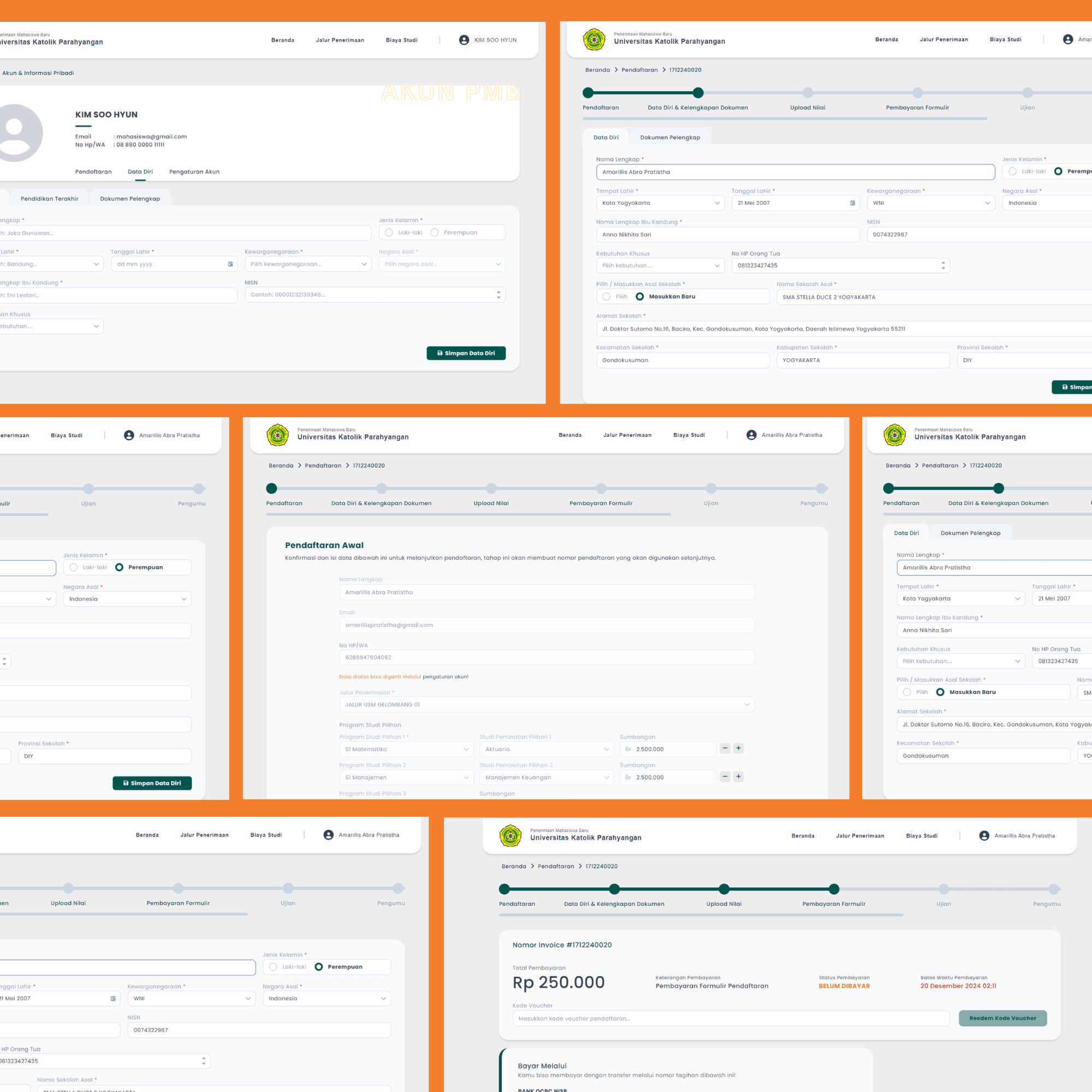Click Beranda in the KIM SOO HYUN window navbar

coord(283,40)
